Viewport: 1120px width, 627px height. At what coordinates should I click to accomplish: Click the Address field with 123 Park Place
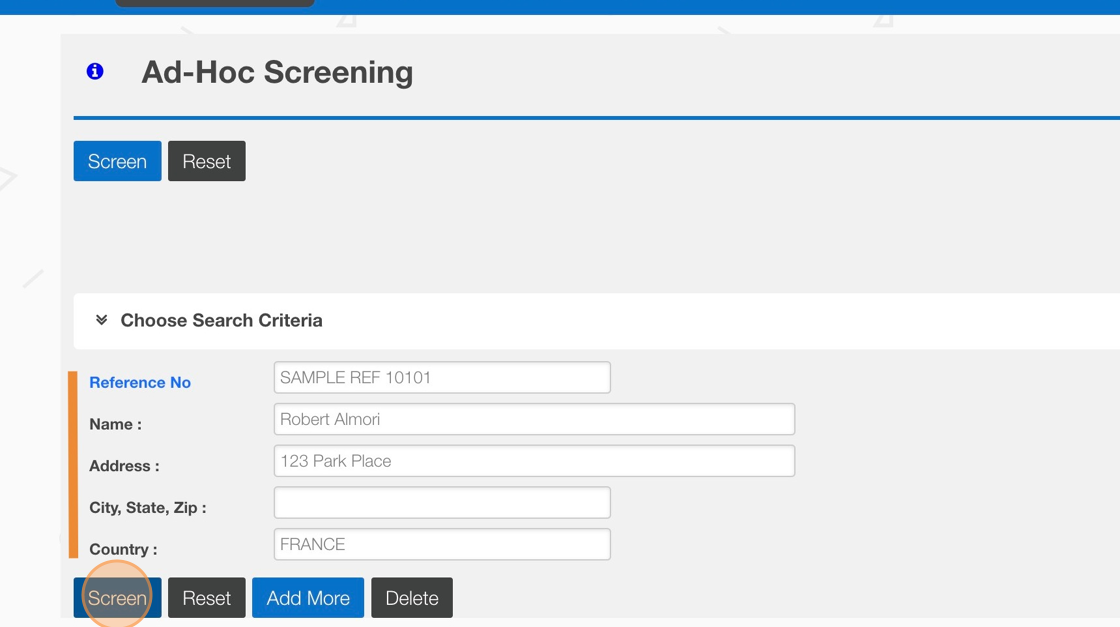coord(534,461)
